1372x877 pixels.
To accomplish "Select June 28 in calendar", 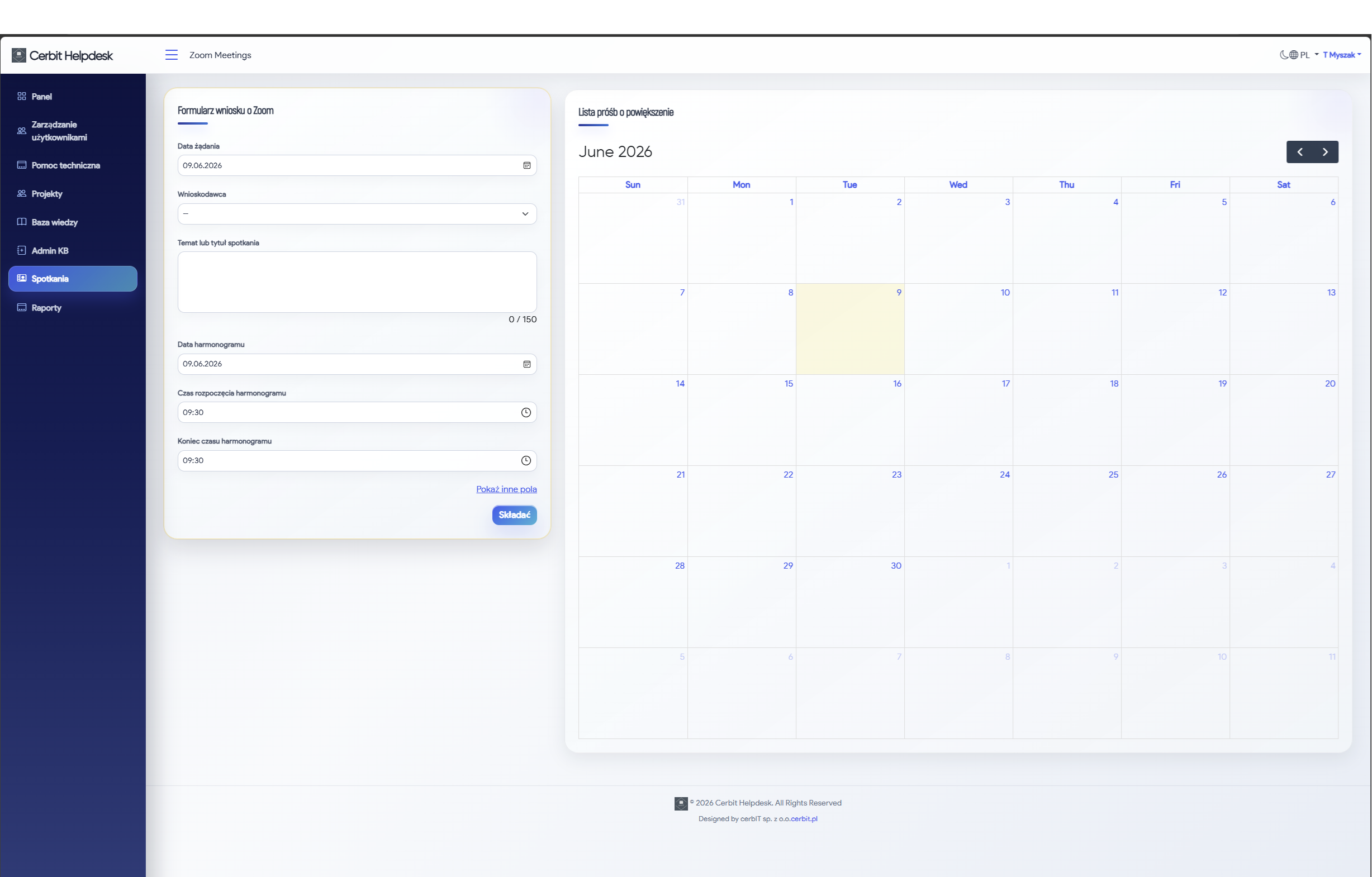I will click(633, 603).
